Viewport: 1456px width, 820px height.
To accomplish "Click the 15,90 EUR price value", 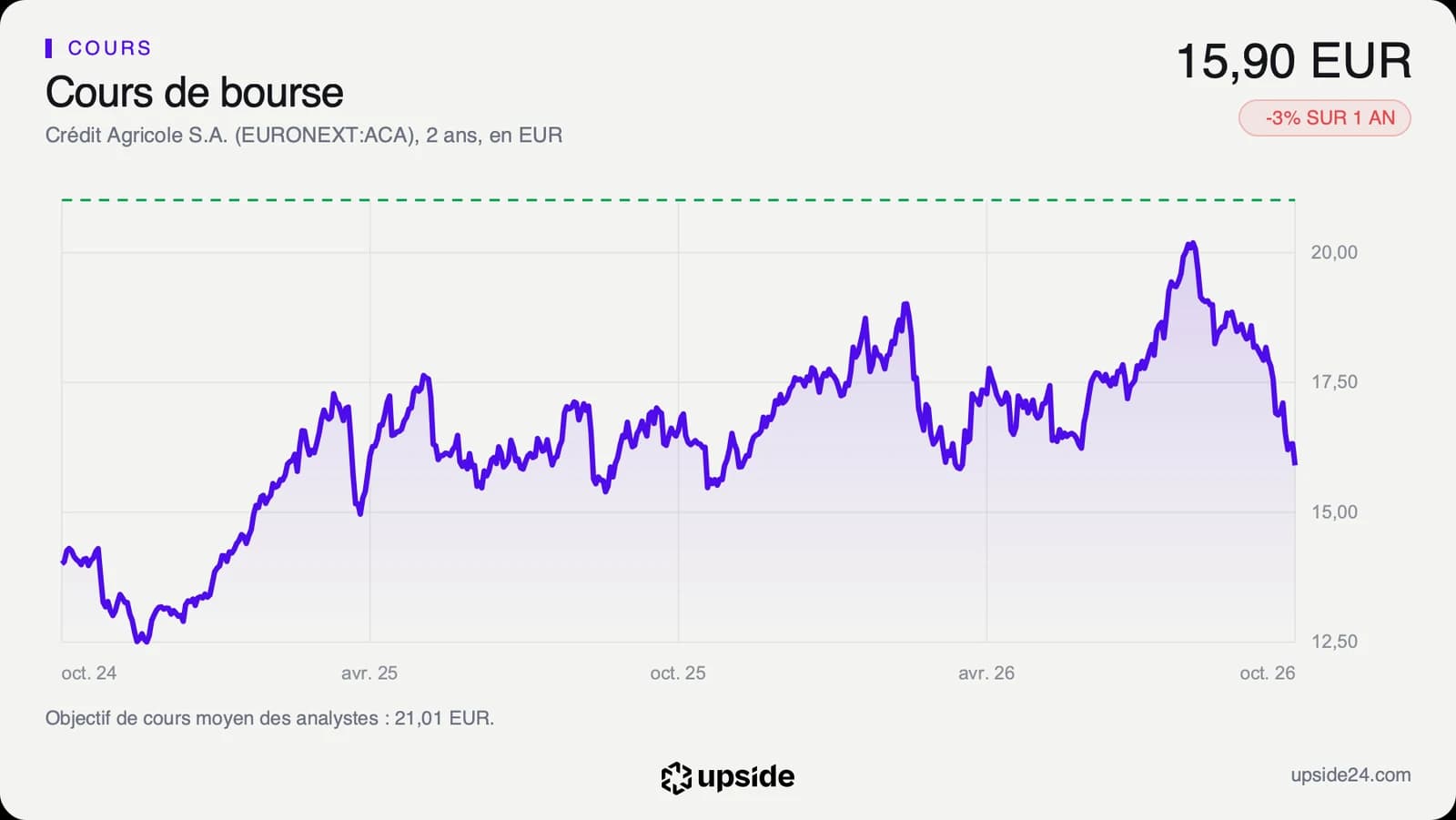I will (x=1293, y=61).
